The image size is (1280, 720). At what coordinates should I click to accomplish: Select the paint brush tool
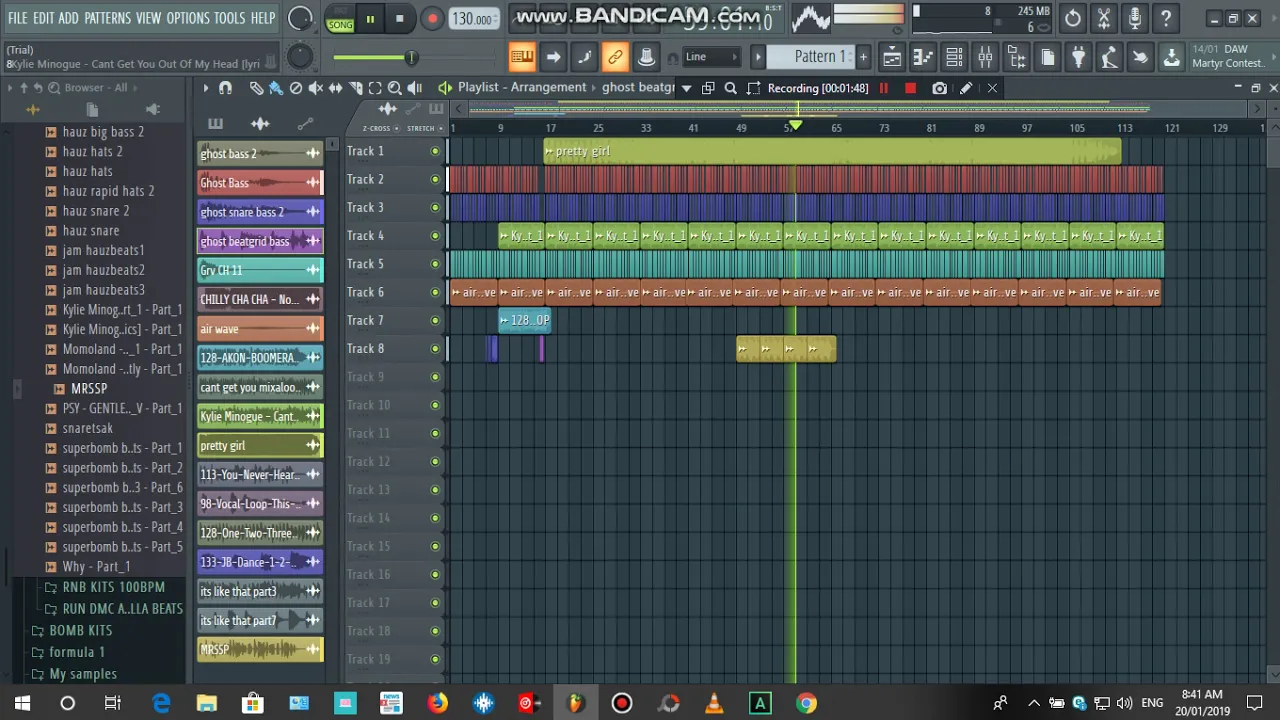(276, 88)
